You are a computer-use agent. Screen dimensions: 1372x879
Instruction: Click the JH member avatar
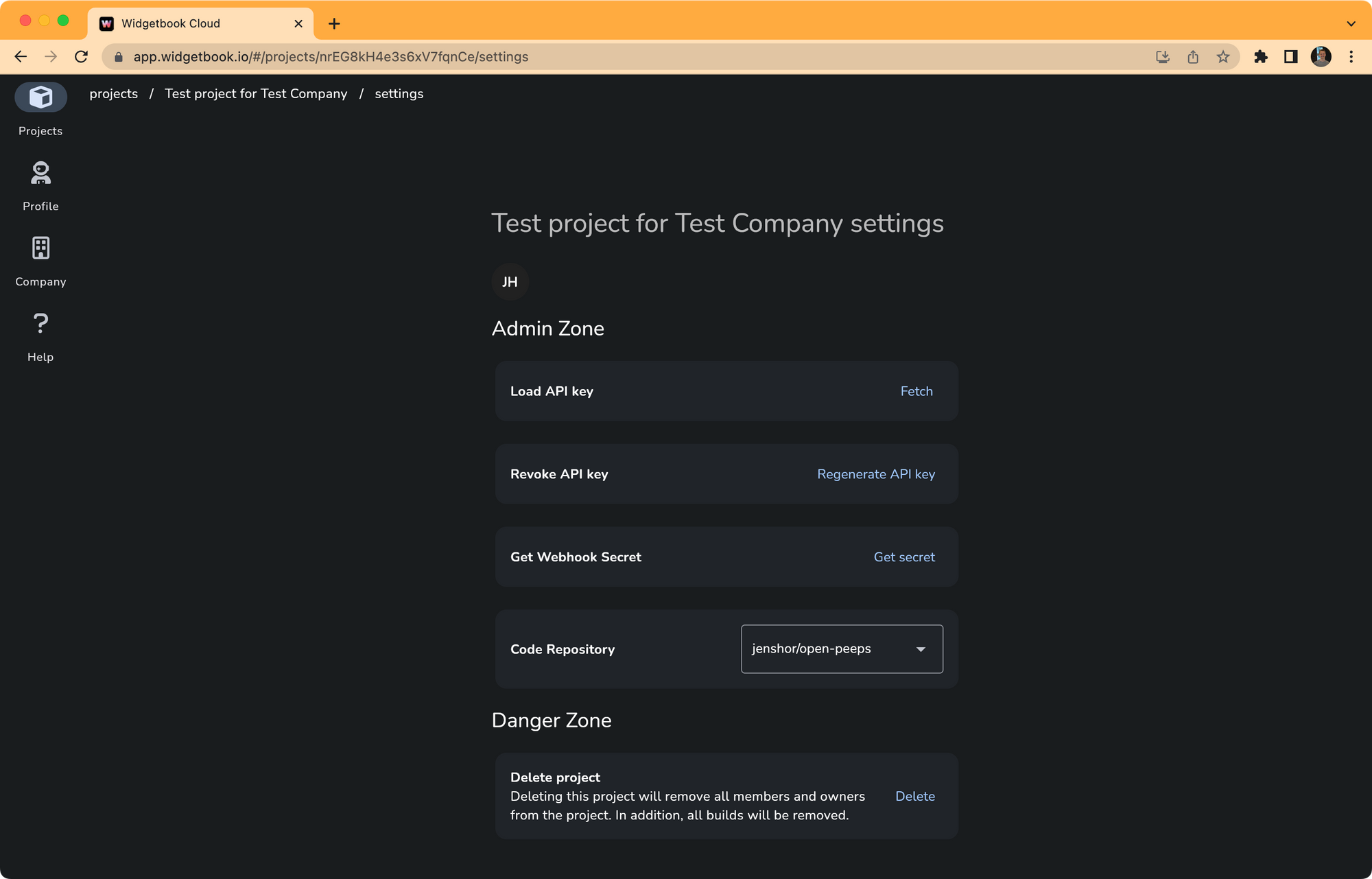click(x=510, y=282)
